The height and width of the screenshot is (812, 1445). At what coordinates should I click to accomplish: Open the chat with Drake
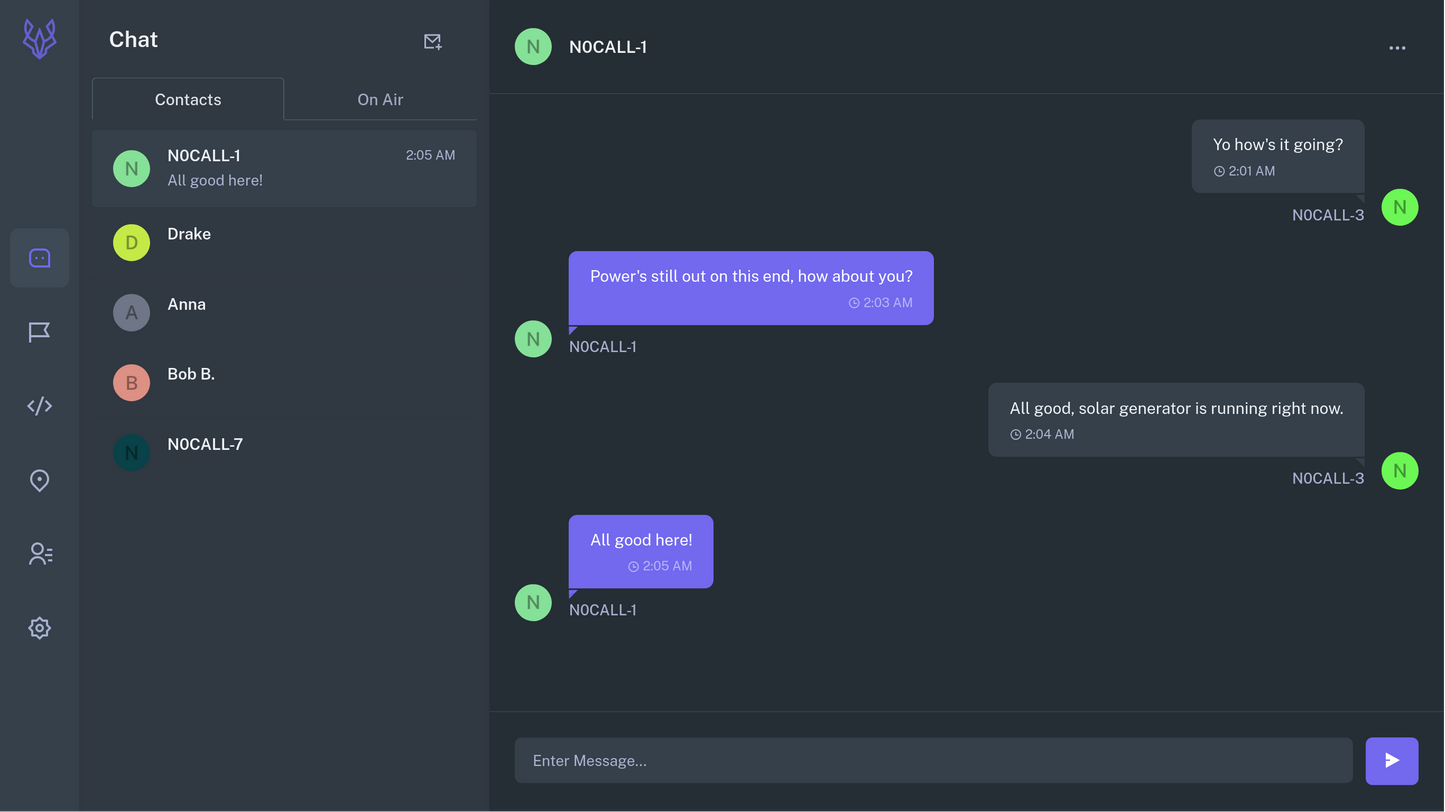[x=284, y=242]
